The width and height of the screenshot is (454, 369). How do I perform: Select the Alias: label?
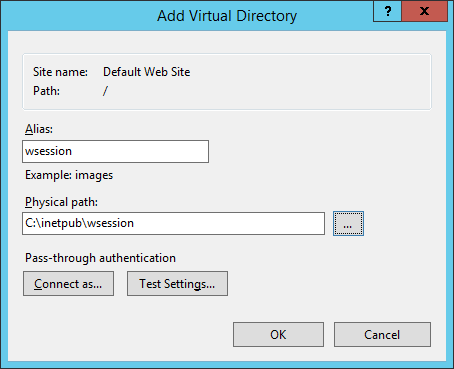tap(39, 129)
